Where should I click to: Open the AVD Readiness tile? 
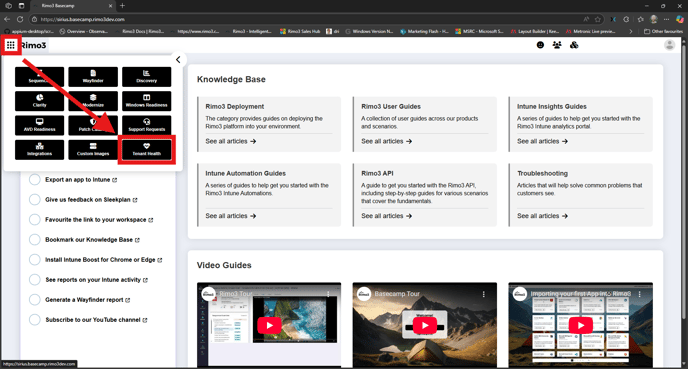(39, 125)
